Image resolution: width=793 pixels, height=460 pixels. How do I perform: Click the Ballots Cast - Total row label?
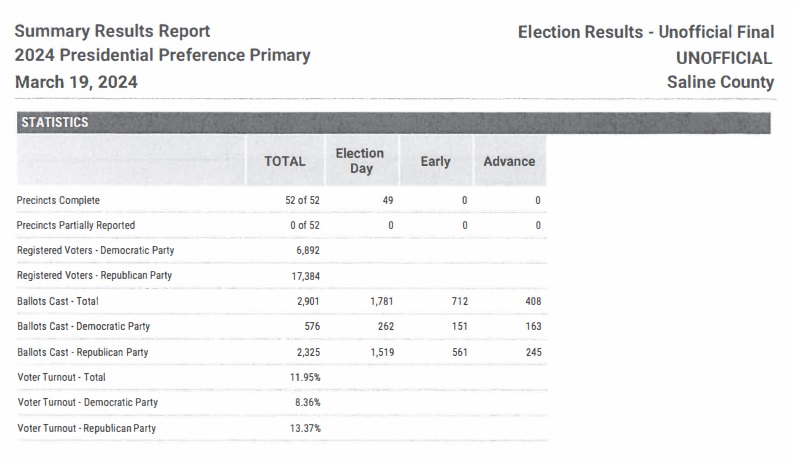tap(58, 301)
